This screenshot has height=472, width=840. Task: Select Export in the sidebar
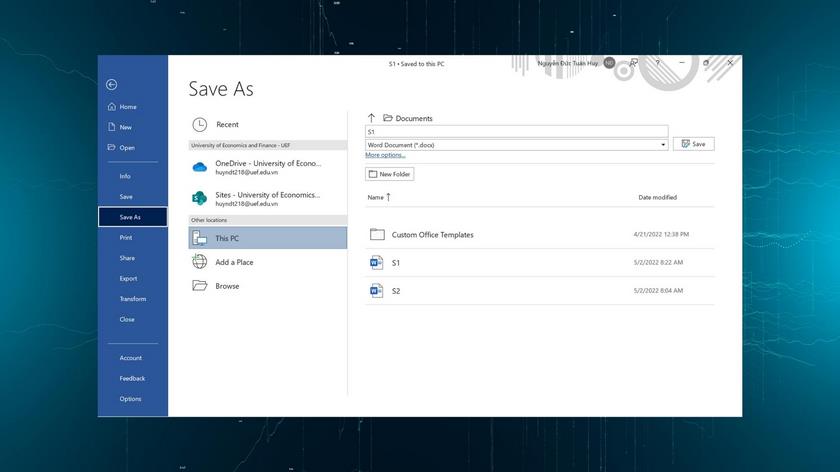coord(128,279)
